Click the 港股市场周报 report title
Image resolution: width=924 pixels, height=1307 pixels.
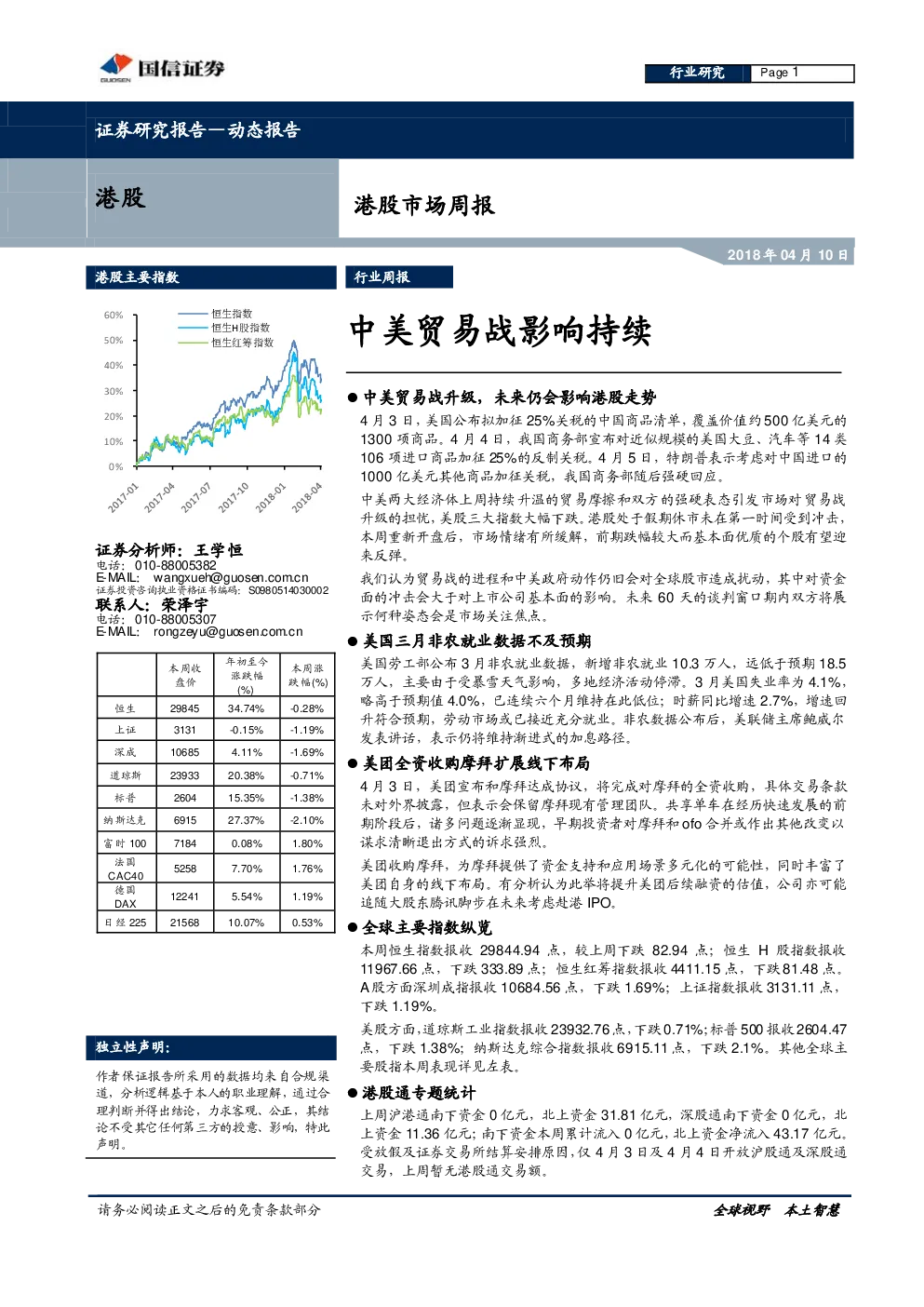[423, 205]
